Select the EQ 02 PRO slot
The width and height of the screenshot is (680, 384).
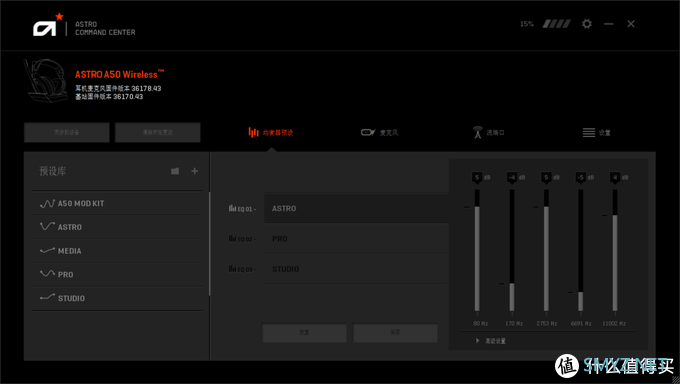click(x=356, y=239)
